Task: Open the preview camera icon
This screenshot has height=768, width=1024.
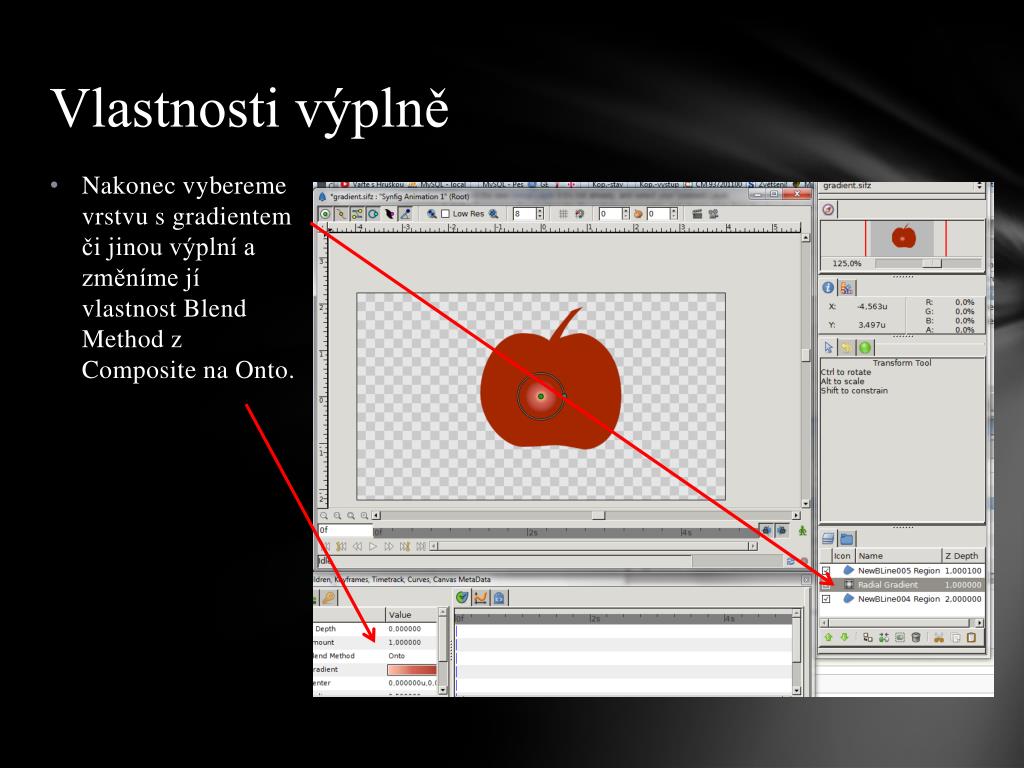Action: click(713, 214)
